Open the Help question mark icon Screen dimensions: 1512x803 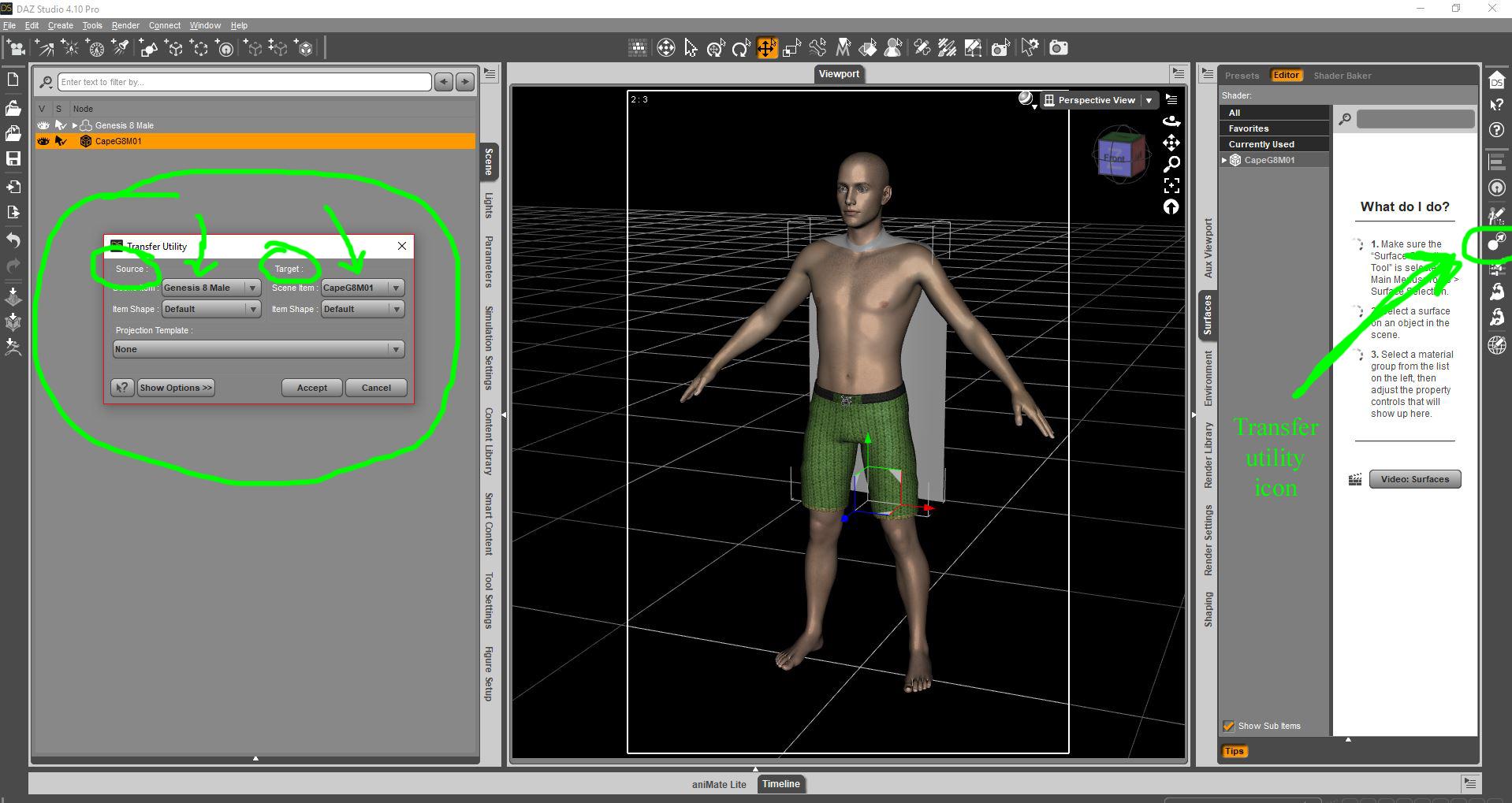(1496, 130)
